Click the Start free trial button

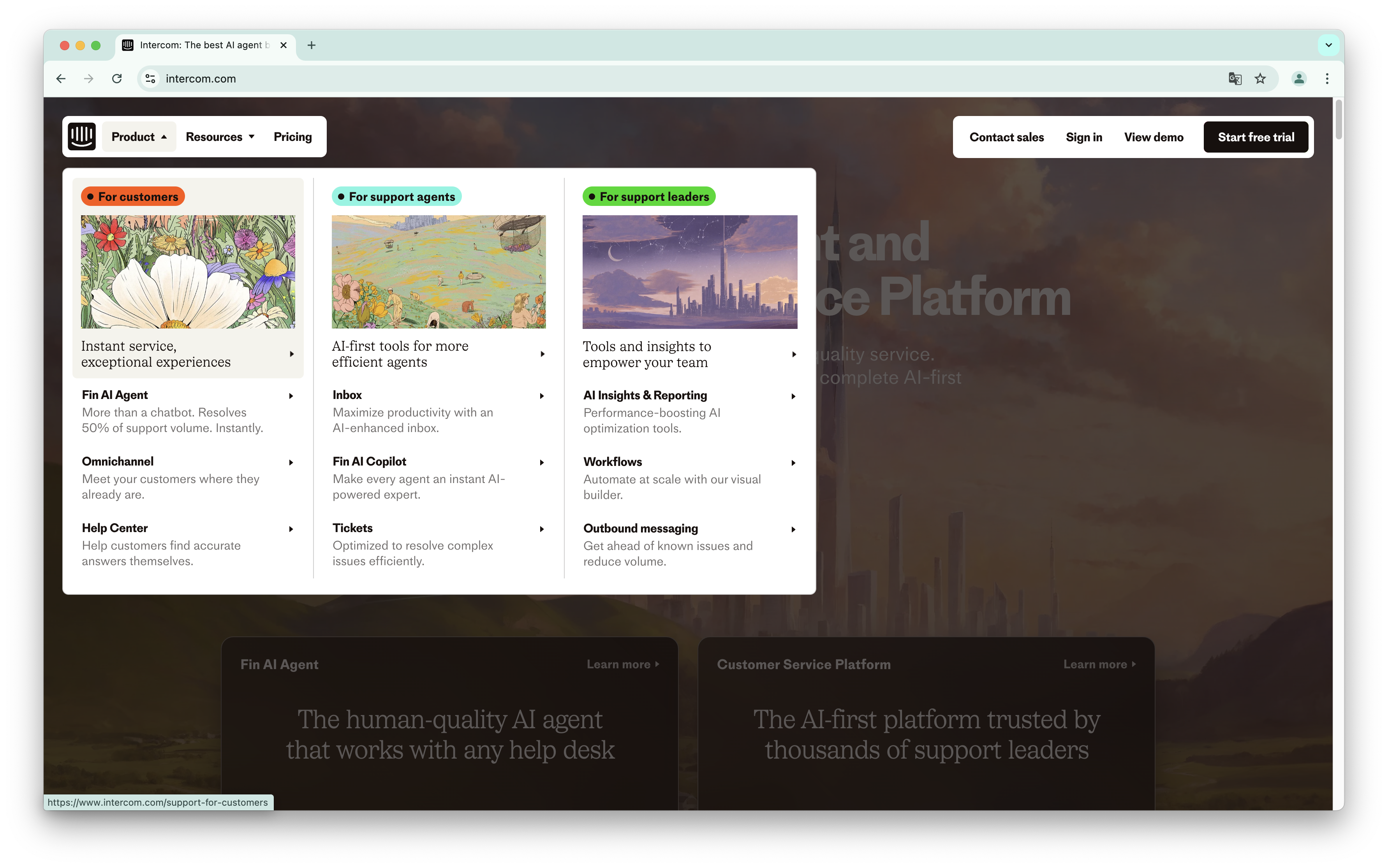[x=1256, y=137]
